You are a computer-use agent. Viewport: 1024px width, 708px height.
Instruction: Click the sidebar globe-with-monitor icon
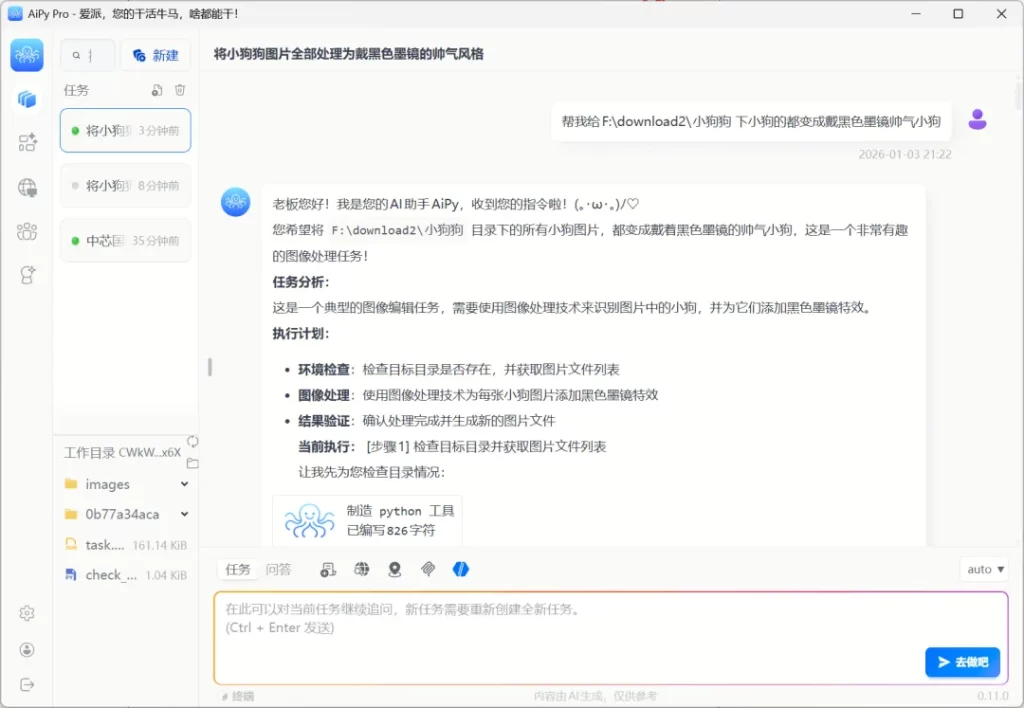pyautogui.click(x=27, y=187)
